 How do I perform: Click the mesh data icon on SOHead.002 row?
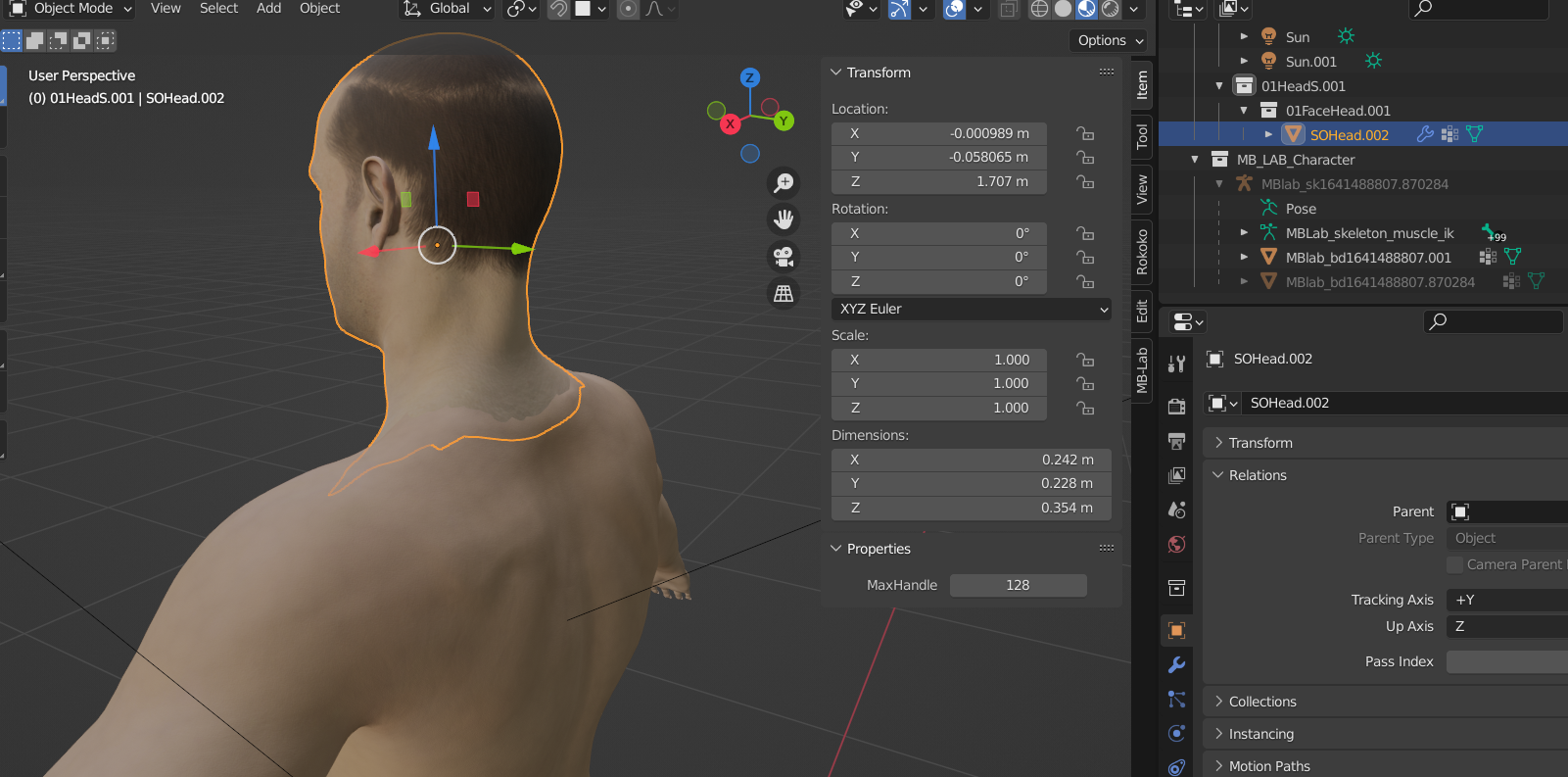[1474, 134]
